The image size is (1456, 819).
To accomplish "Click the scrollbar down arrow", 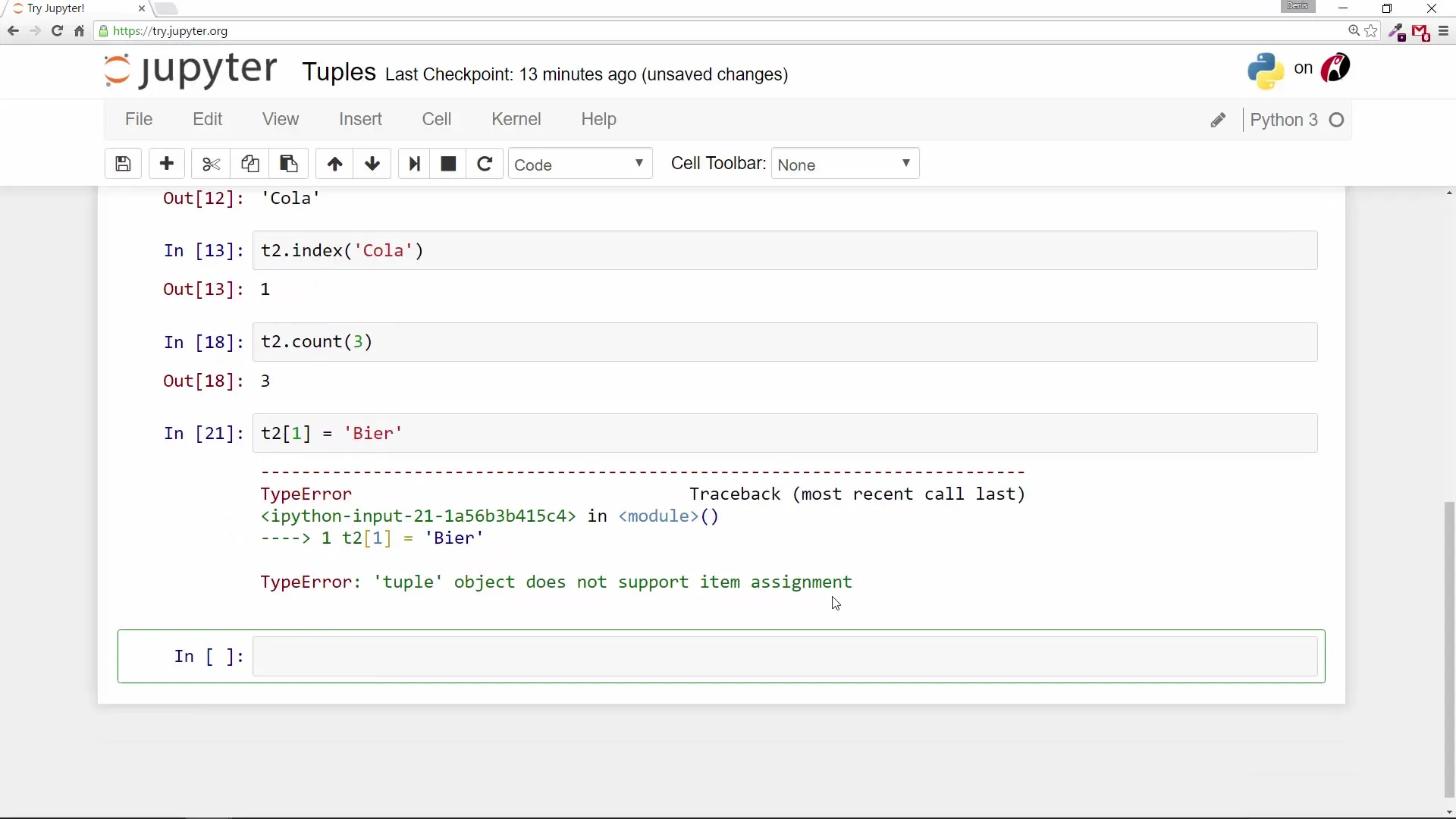I will pyautogui.click(x=1449, y=812).
